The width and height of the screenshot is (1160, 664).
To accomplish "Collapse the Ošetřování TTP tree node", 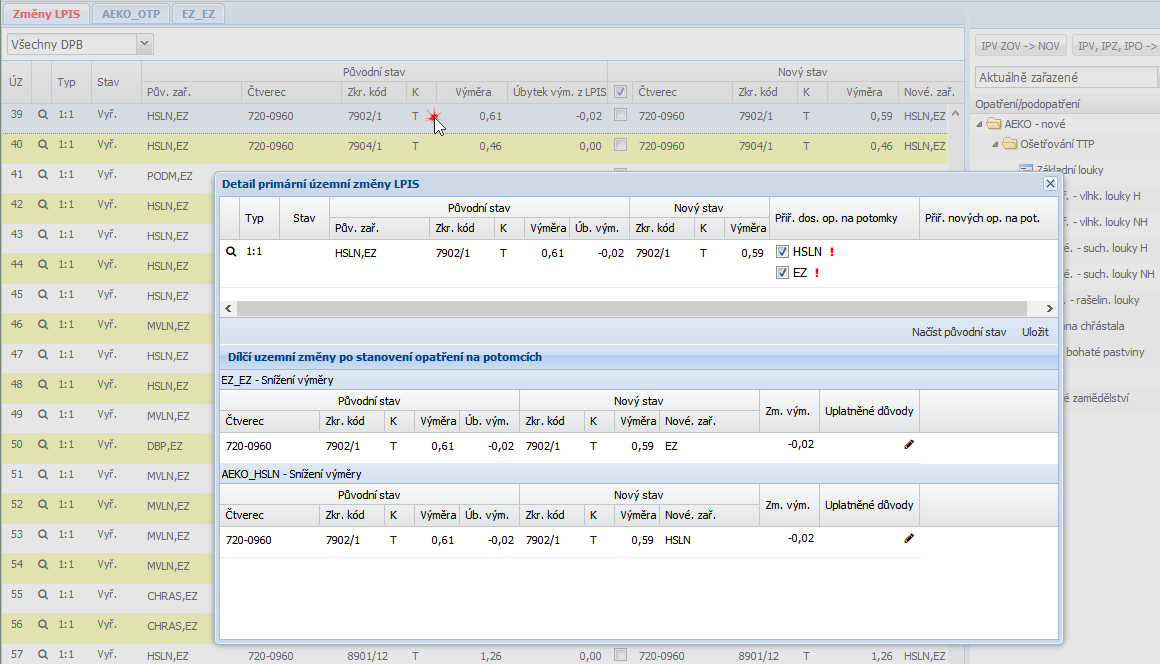I will point(995,144).
